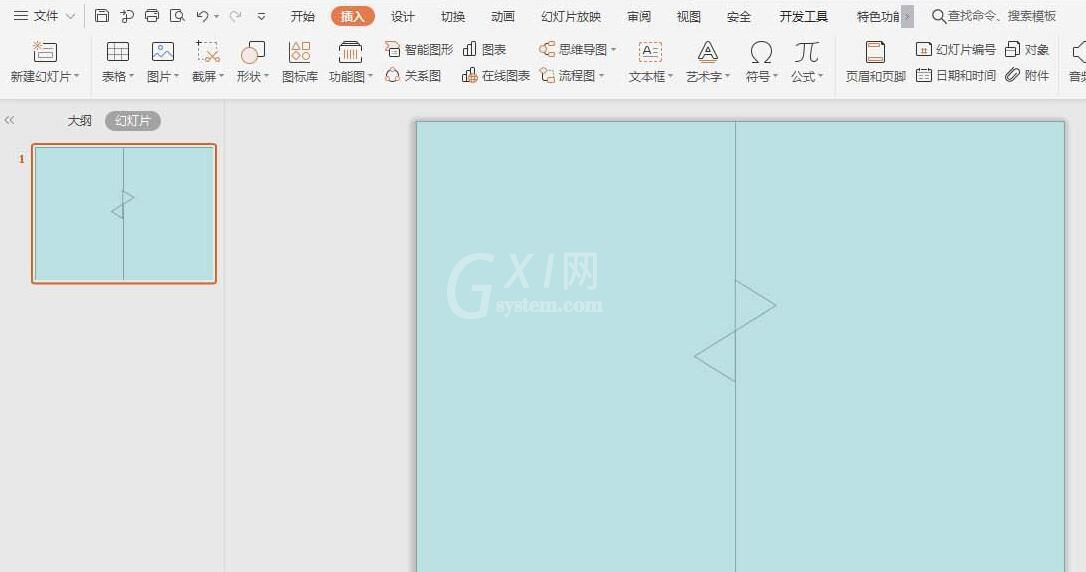Screen dimensions: 1086x572
Task: Open the 审阅 tab
Action: point(639,16)
